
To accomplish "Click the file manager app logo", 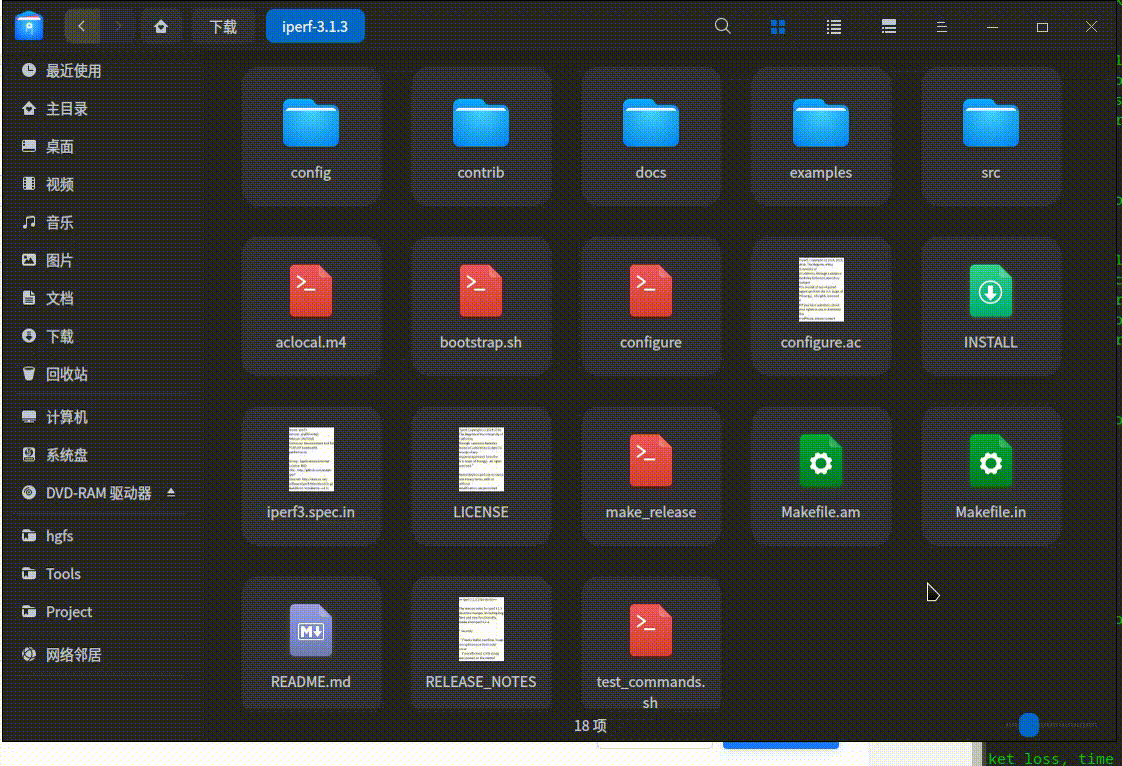I will (29, 26).
